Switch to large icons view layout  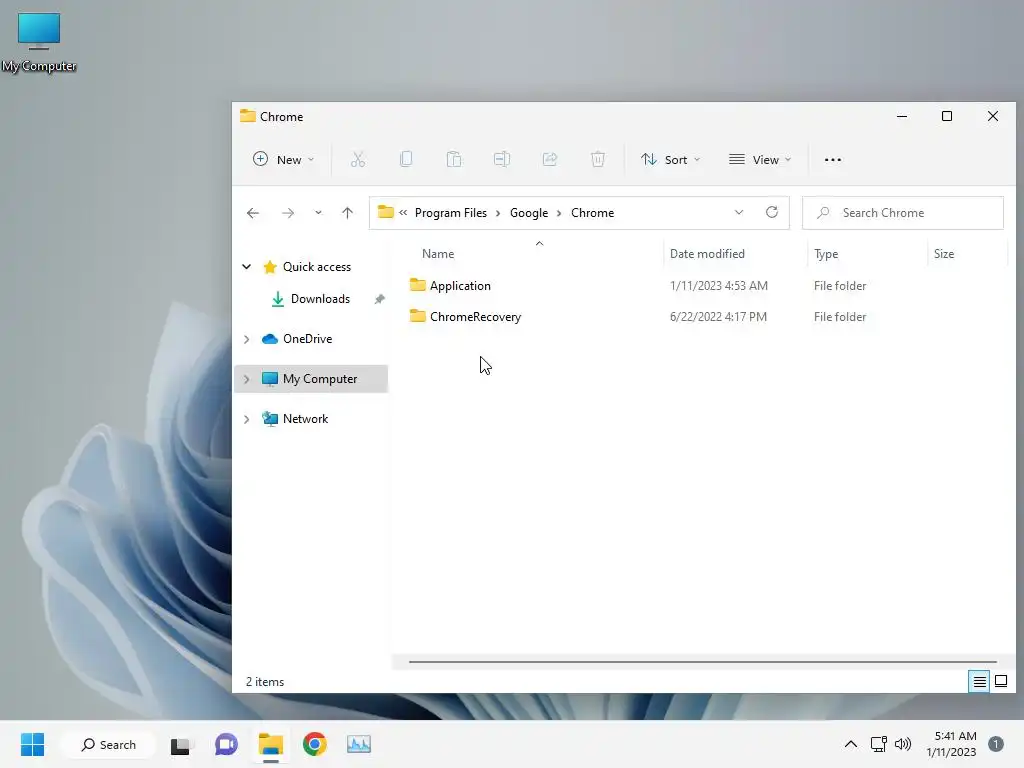(x=1000, y=682)
